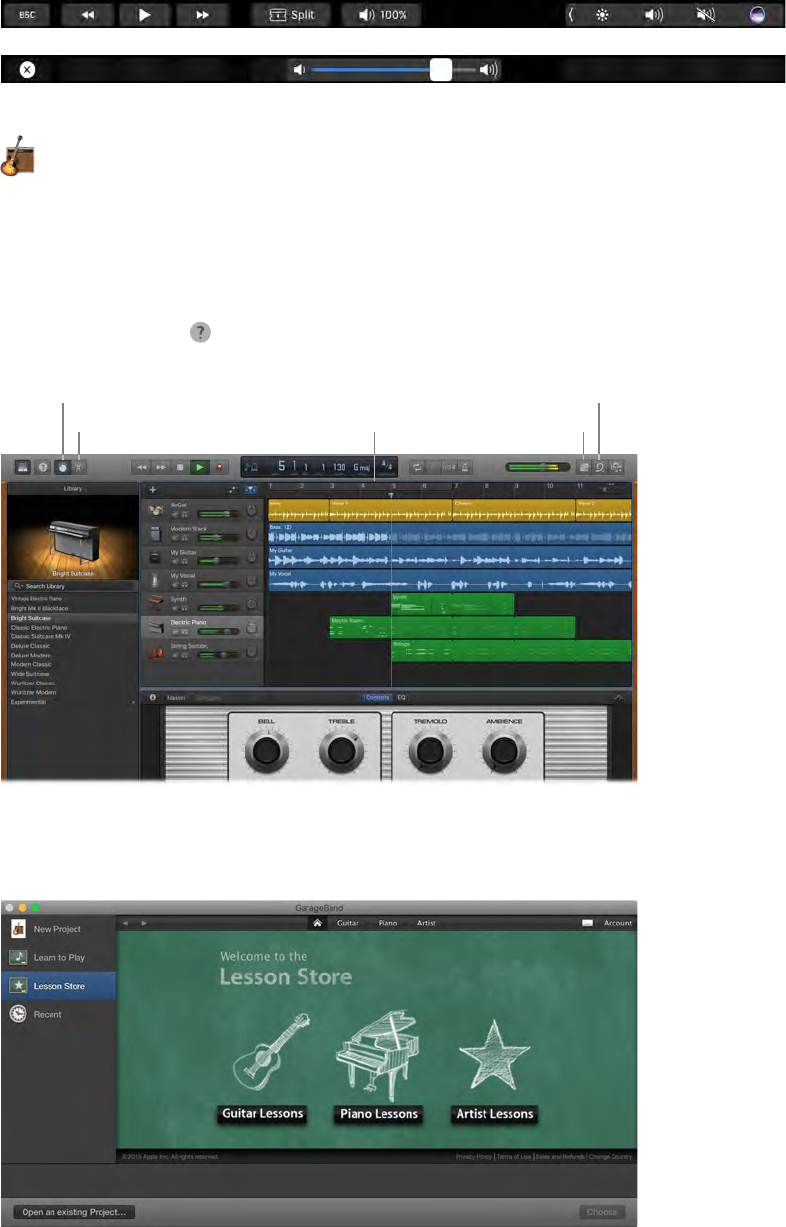Screen dimensions: 786x1227
Task: Tap volume icon in Touch Bar control strip
Action: pos(654,15)
